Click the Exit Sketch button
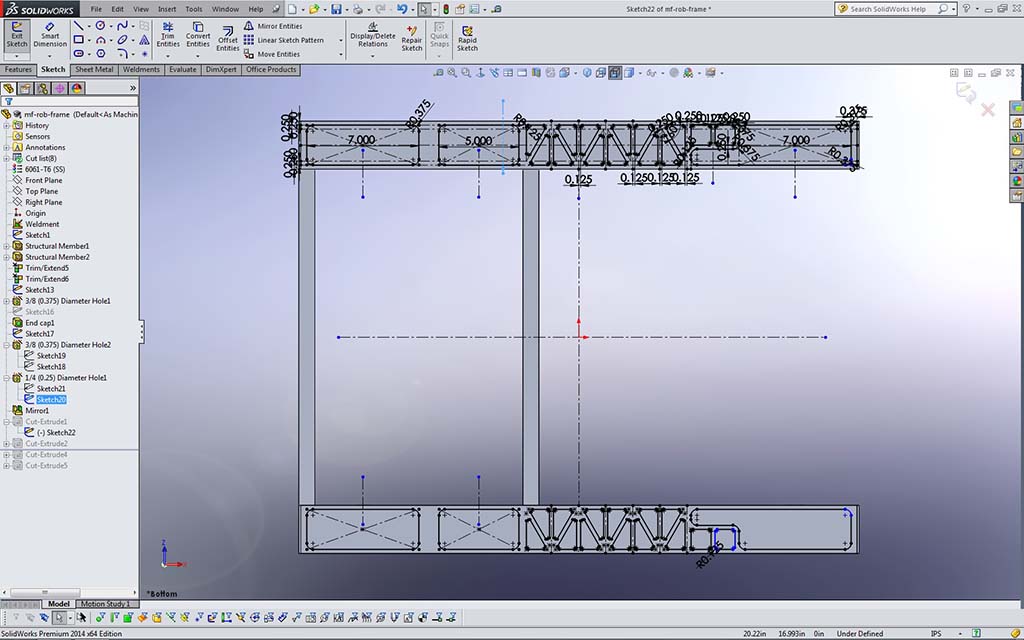Viewport: 1024px width, 640px height. [x=17, y=36]
